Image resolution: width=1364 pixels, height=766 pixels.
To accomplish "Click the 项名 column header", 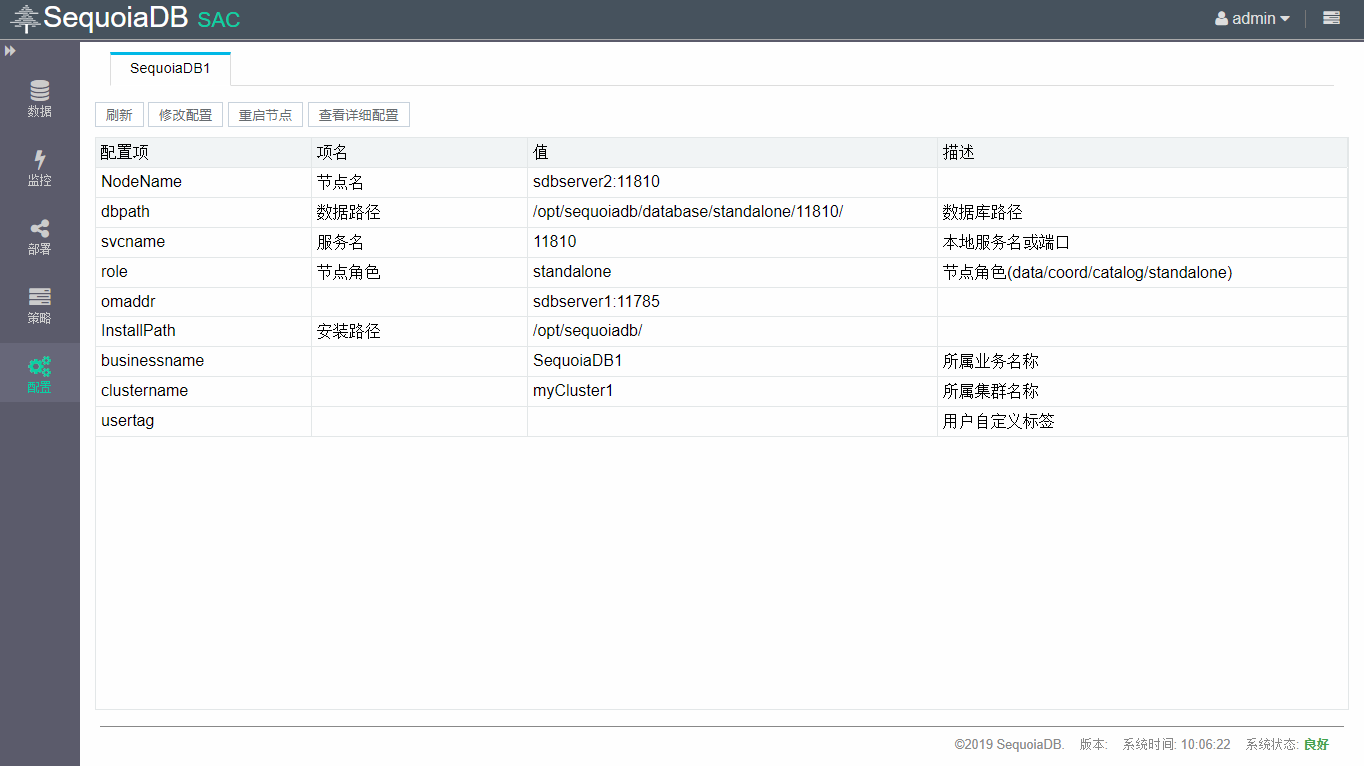I will coord(420,152).
